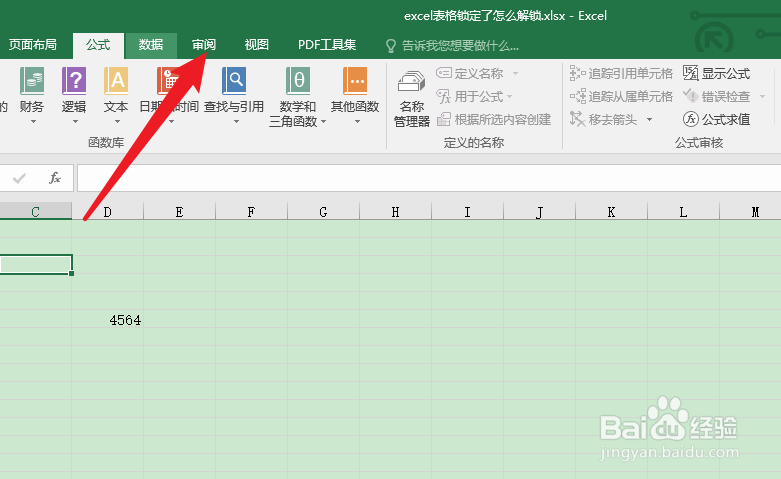Click 定义名称 define name button
This screenshot has width=781, height=479.
pyautogui.click(x=470, y=73)
